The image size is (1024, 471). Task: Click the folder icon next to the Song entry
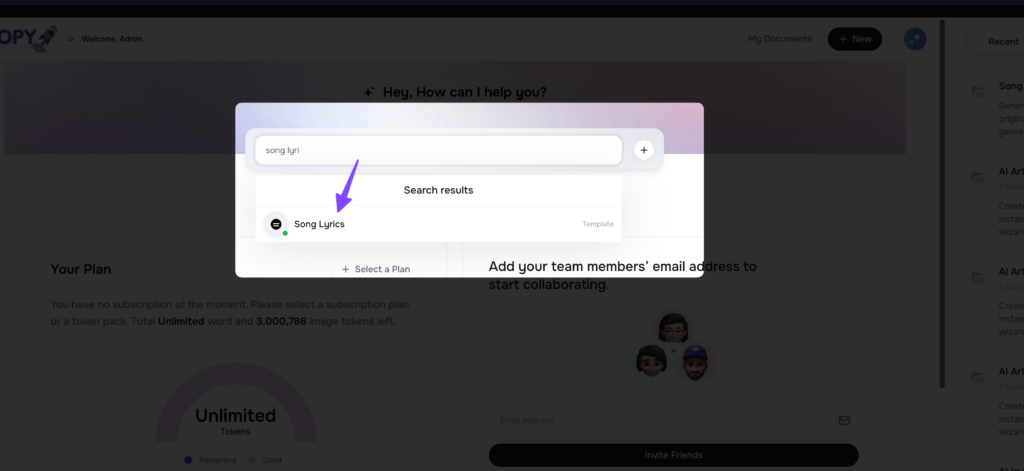tap(977, 92)
